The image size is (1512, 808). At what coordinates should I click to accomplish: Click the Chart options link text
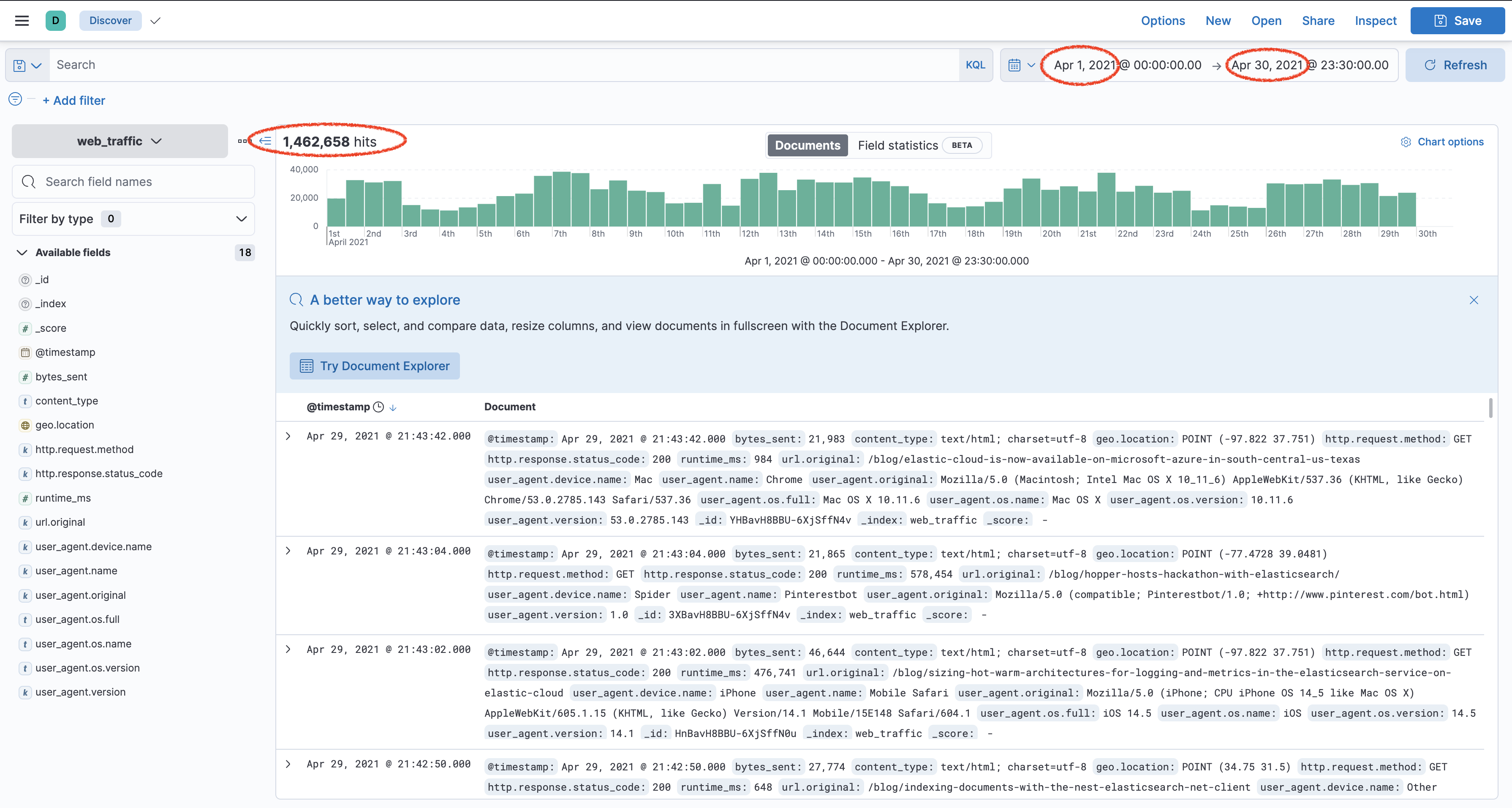[x=1450, y=142]
